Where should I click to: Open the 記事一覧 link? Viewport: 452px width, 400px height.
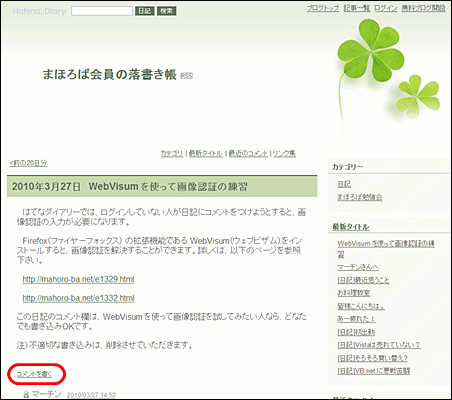click(357, 8)
